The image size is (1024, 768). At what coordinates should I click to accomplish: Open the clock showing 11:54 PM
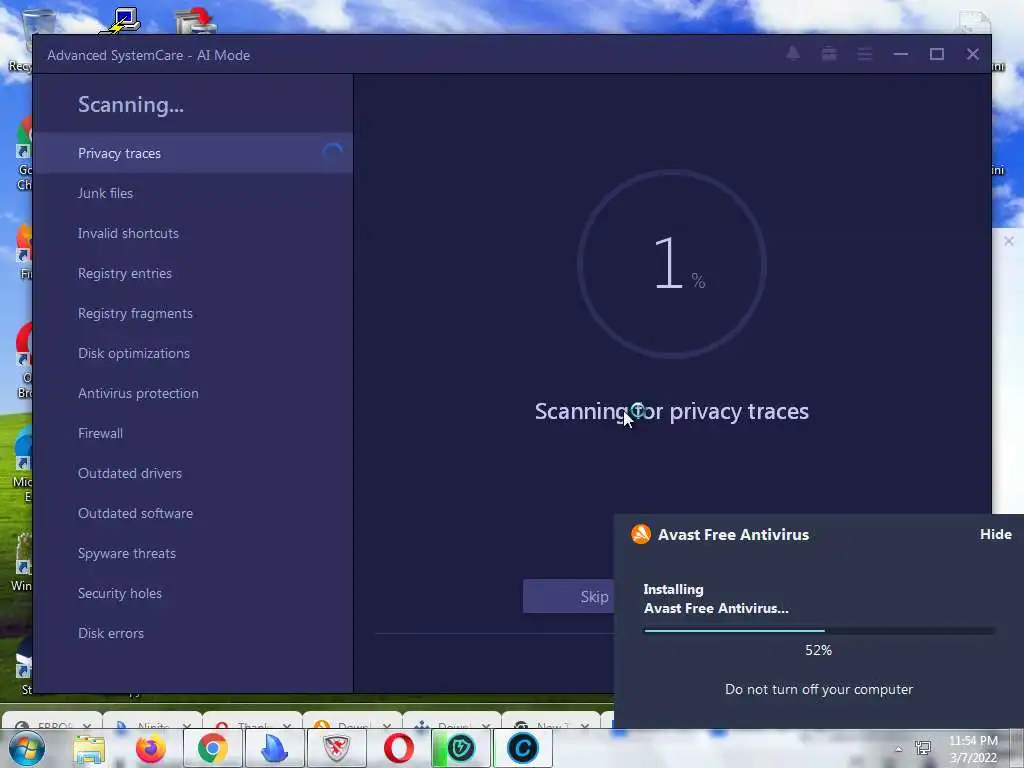(973, 749)
